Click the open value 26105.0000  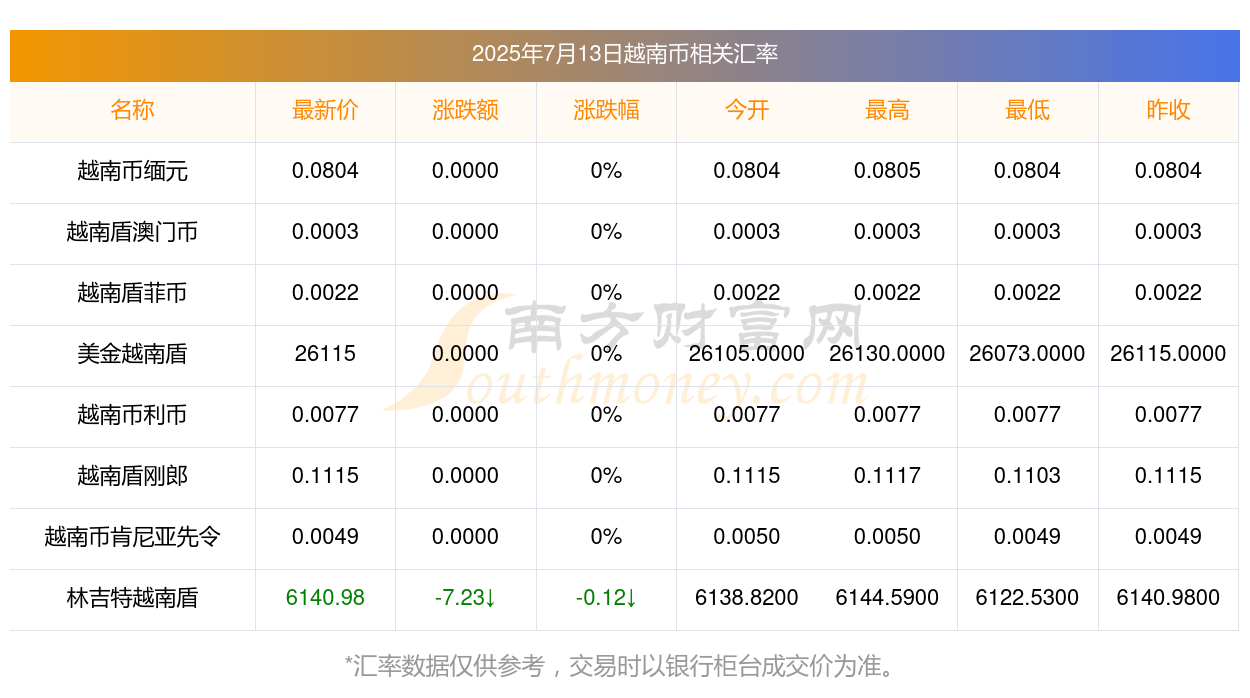(x=747, y=354)
